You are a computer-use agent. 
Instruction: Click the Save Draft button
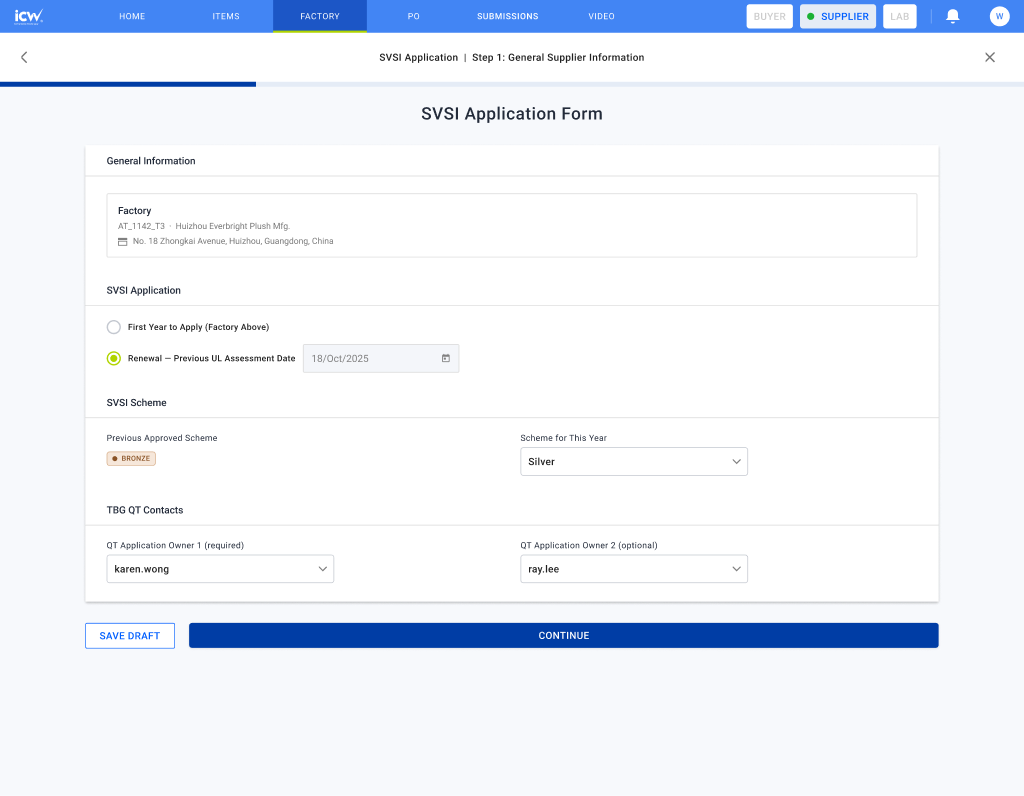[130, 636]
